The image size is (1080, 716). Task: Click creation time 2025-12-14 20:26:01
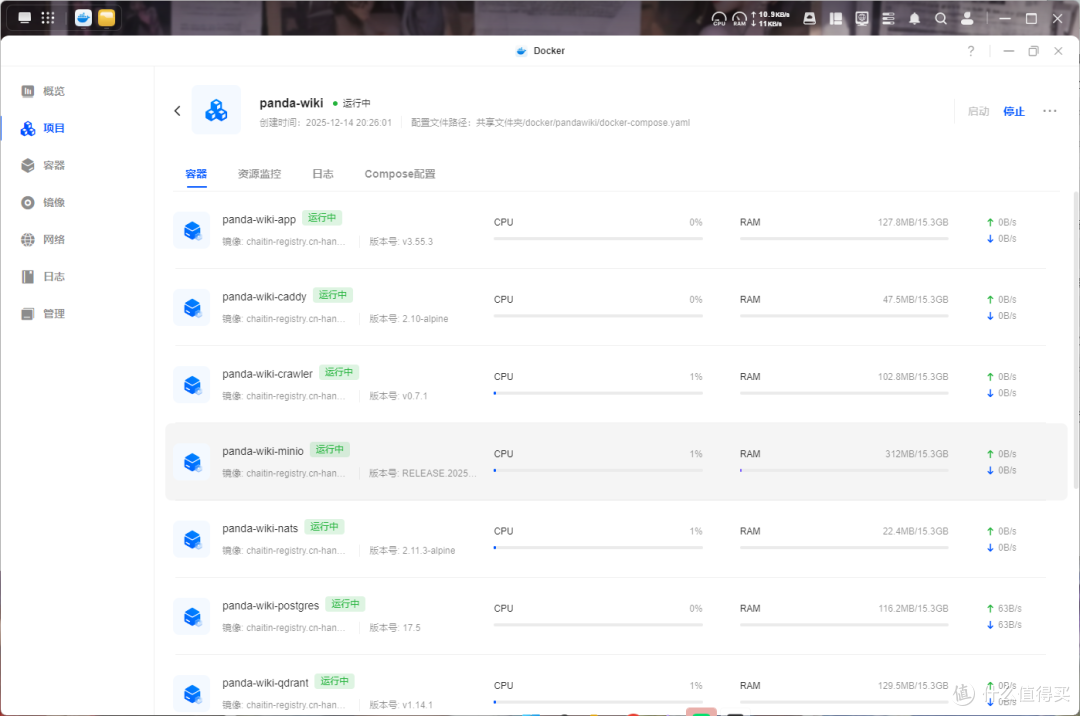326,123
